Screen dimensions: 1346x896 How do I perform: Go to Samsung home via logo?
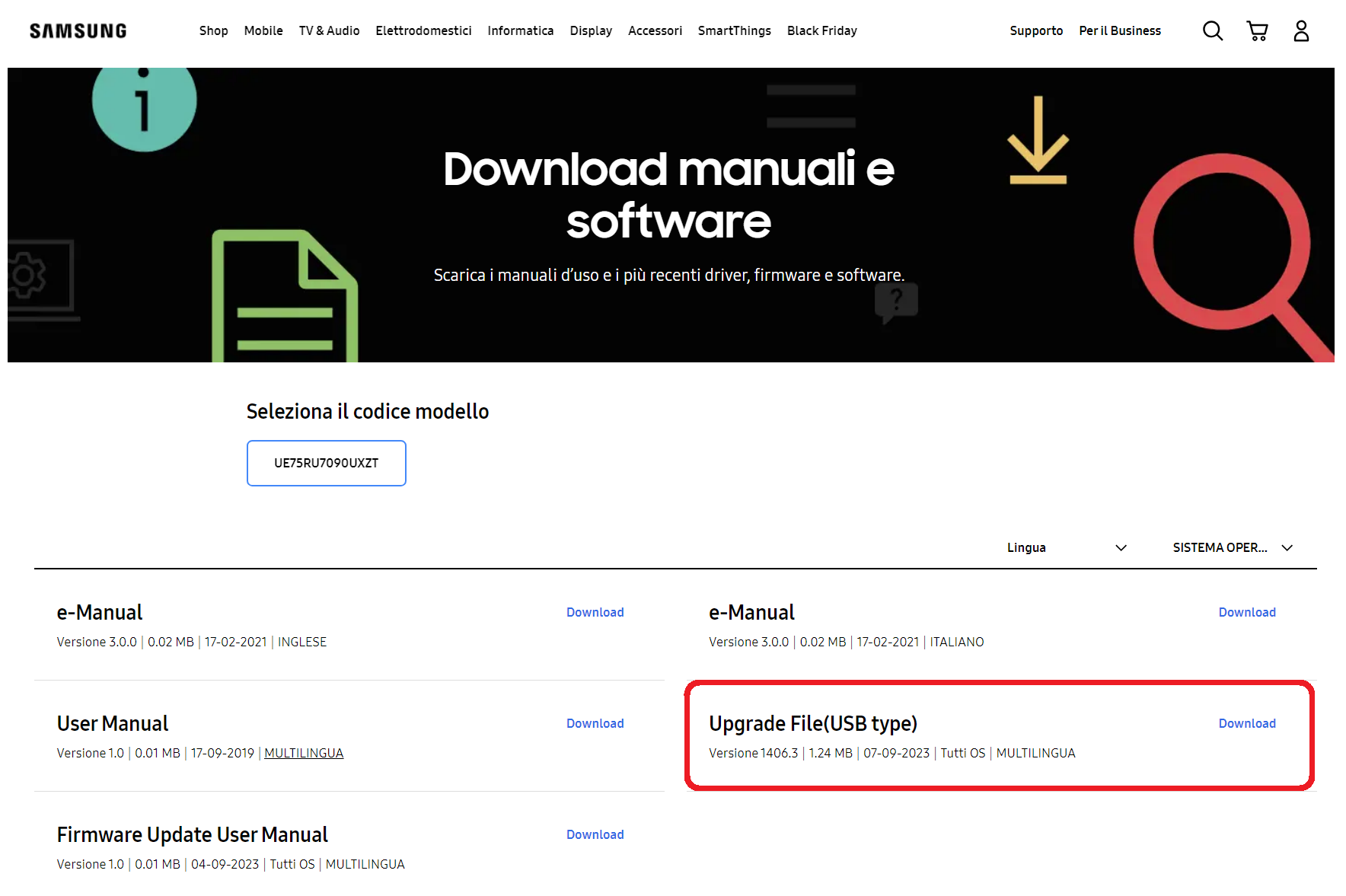(78, 31)
